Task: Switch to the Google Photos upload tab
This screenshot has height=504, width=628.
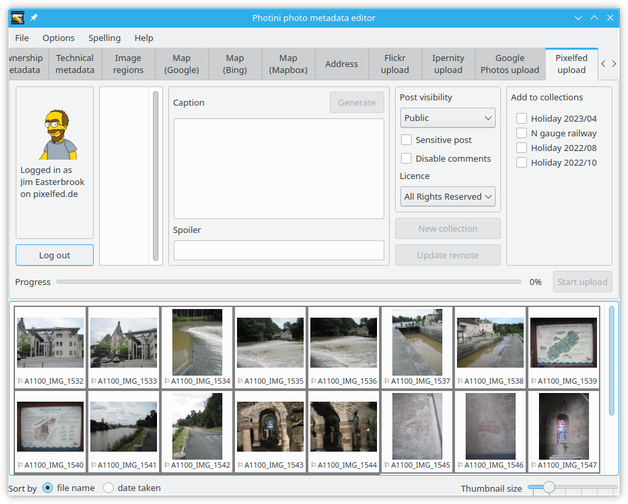Action: click(x=510, y=64)
